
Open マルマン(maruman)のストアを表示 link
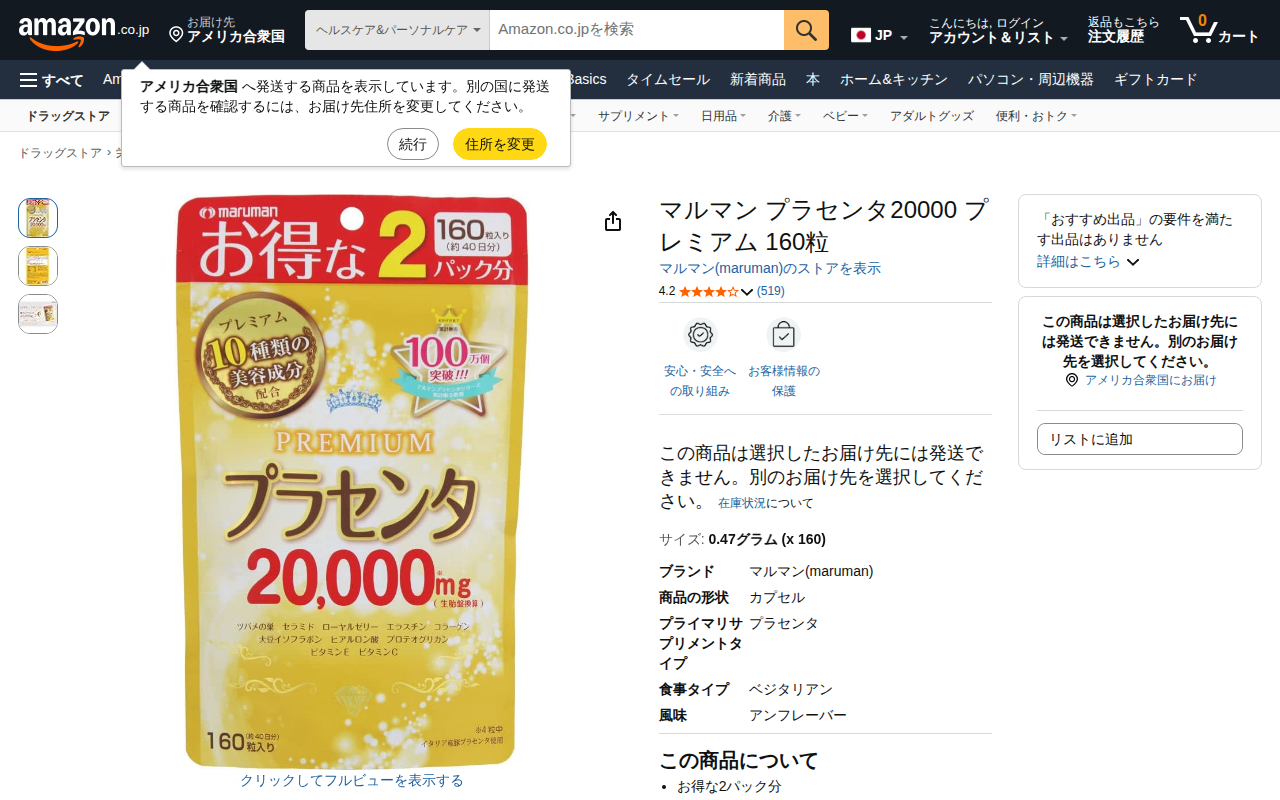click(x=770, y=268)
